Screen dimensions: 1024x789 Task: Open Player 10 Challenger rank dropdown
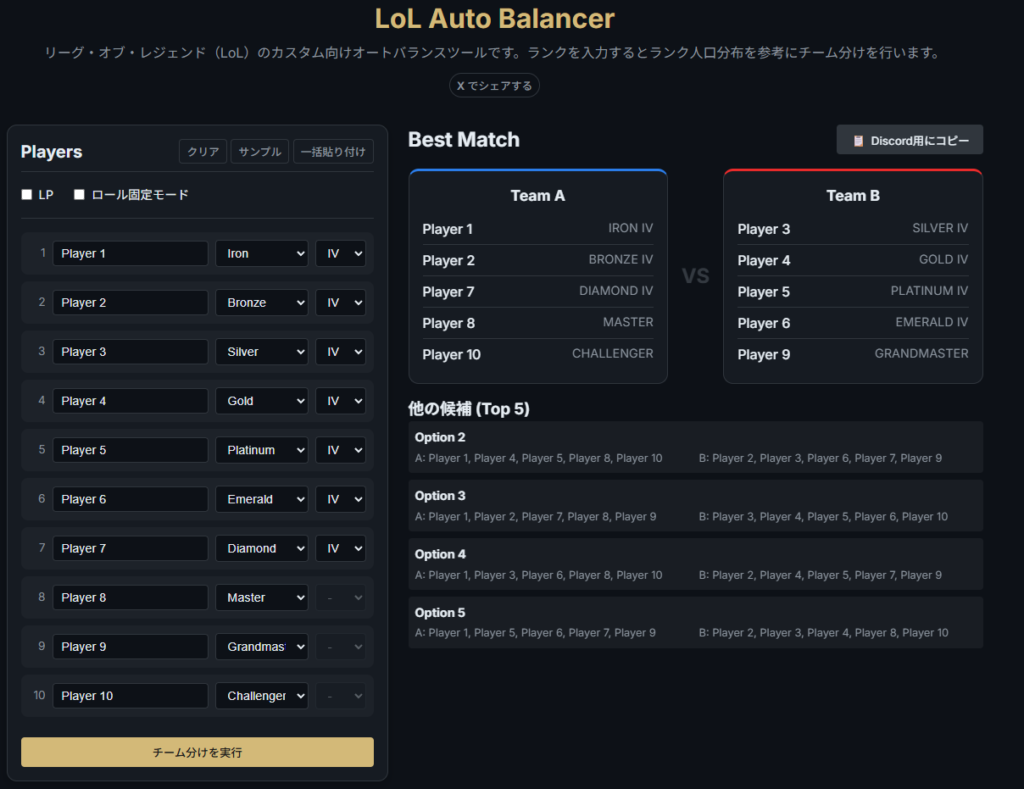[261, 696]
